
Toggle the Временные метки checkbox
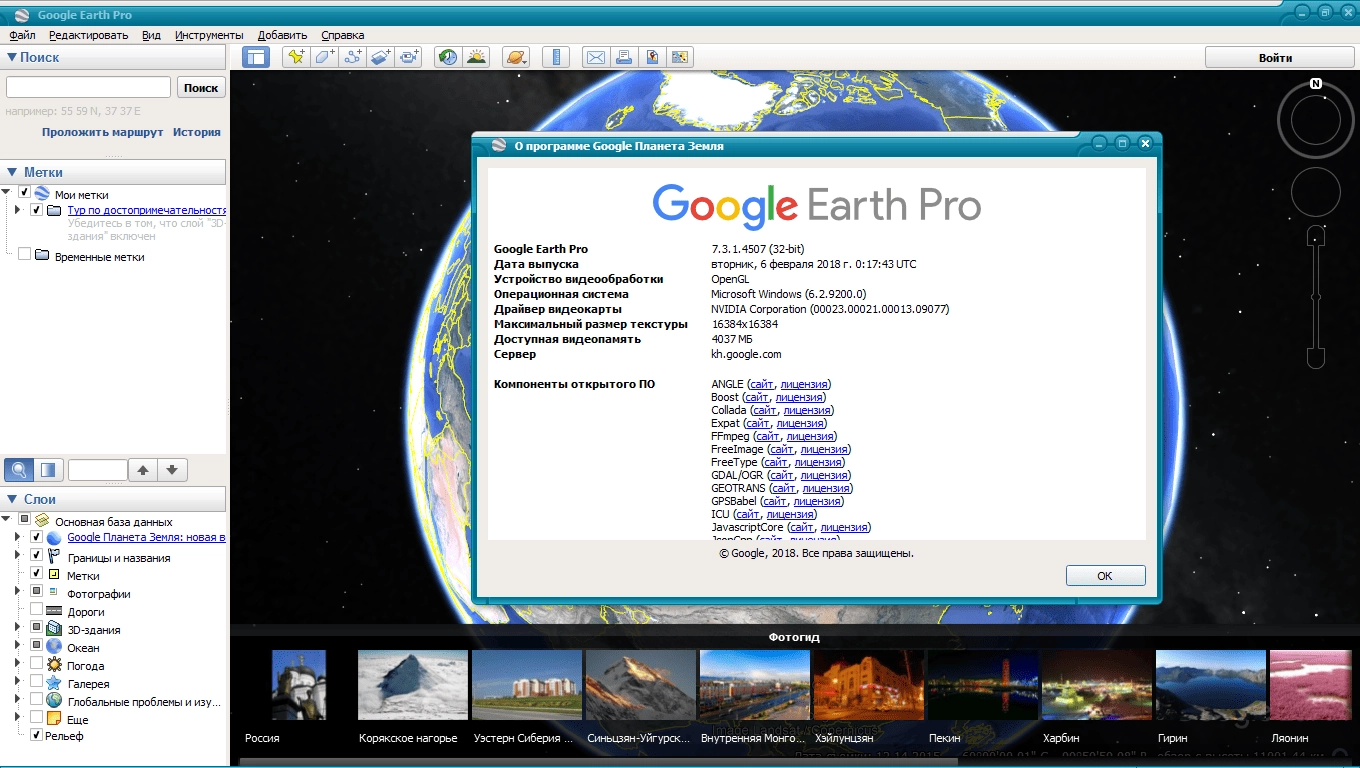tap(25, 255)
